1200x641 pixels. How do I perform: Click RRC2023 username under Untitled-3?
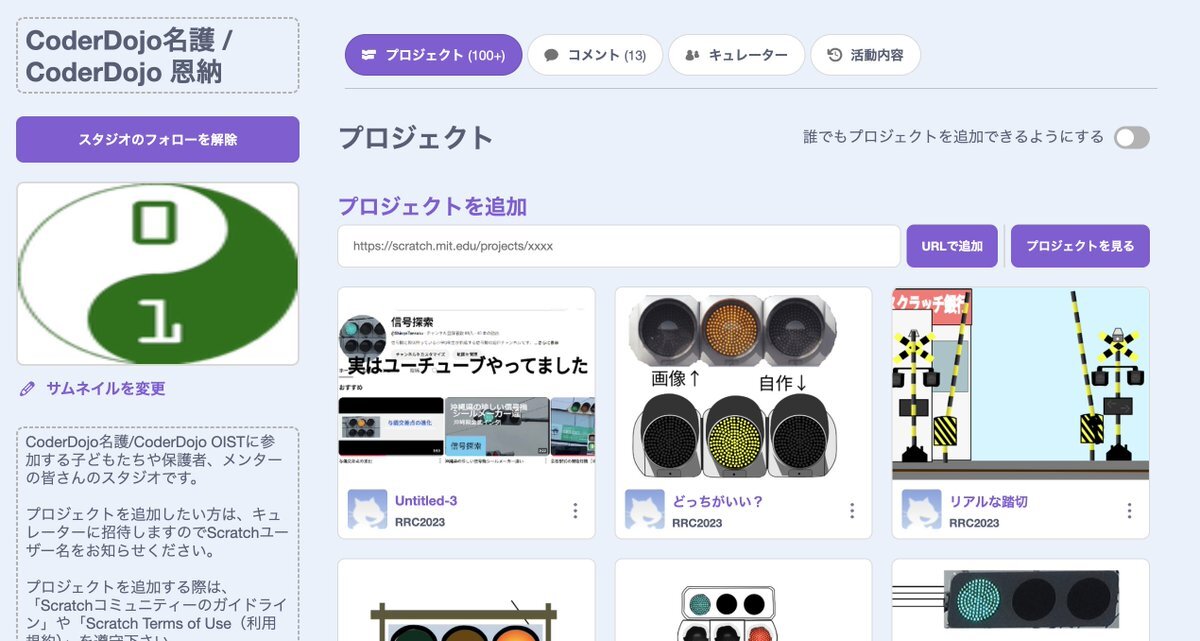click(x=420, y=523)
